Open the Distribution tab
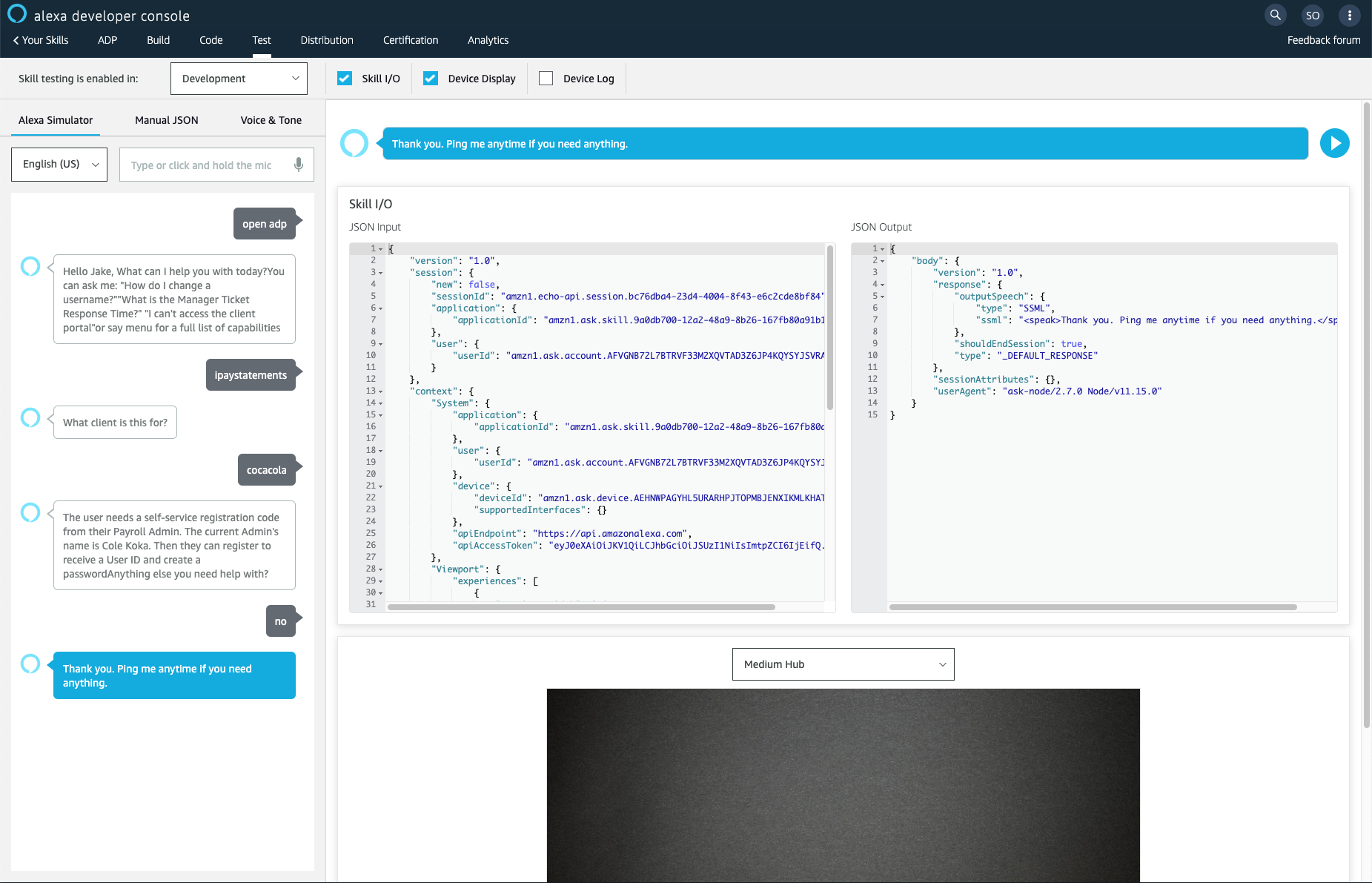 [x=327, y=40]
